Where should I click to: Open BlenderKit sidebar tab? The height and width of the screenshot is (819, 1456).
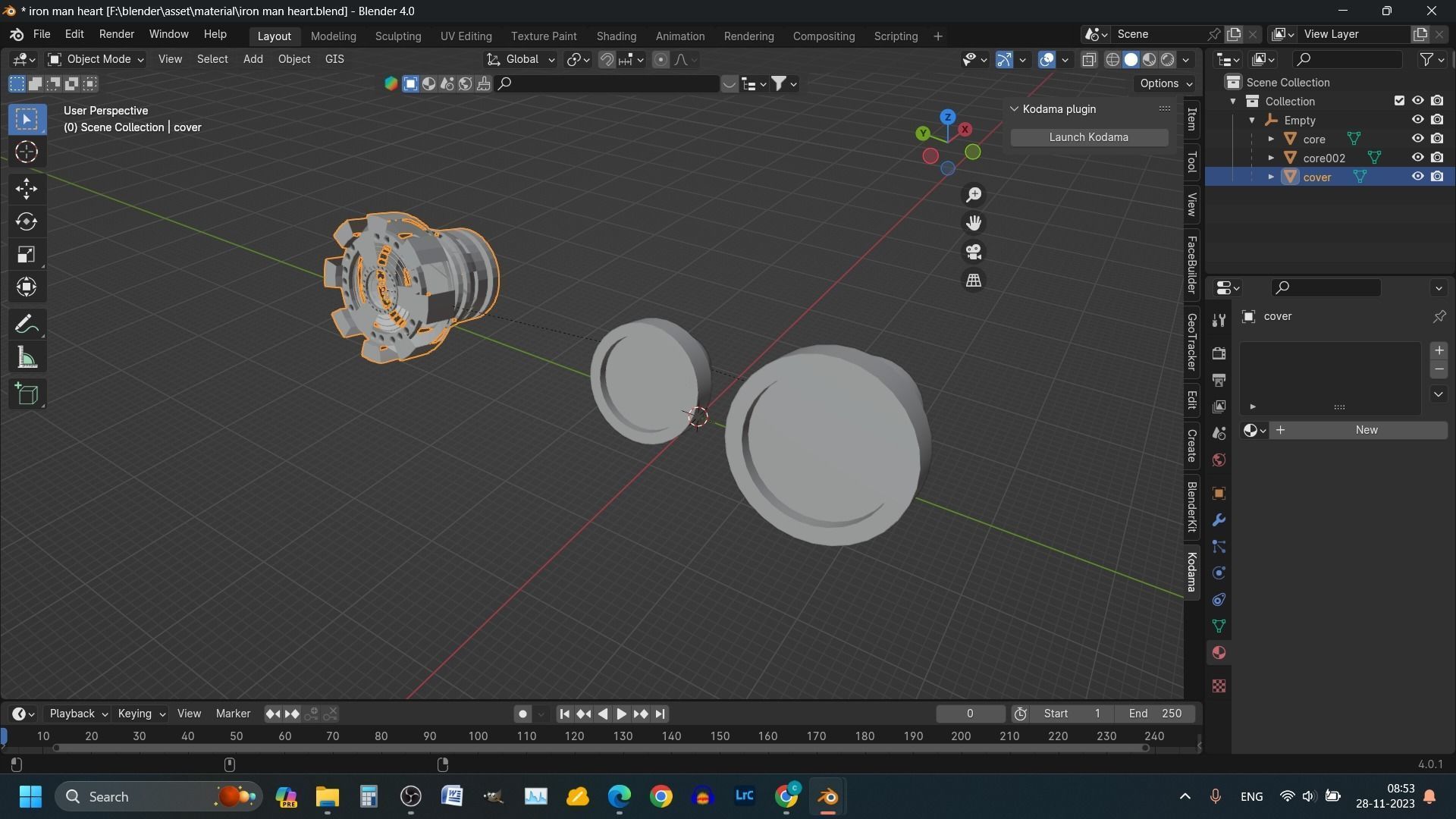1192,507
